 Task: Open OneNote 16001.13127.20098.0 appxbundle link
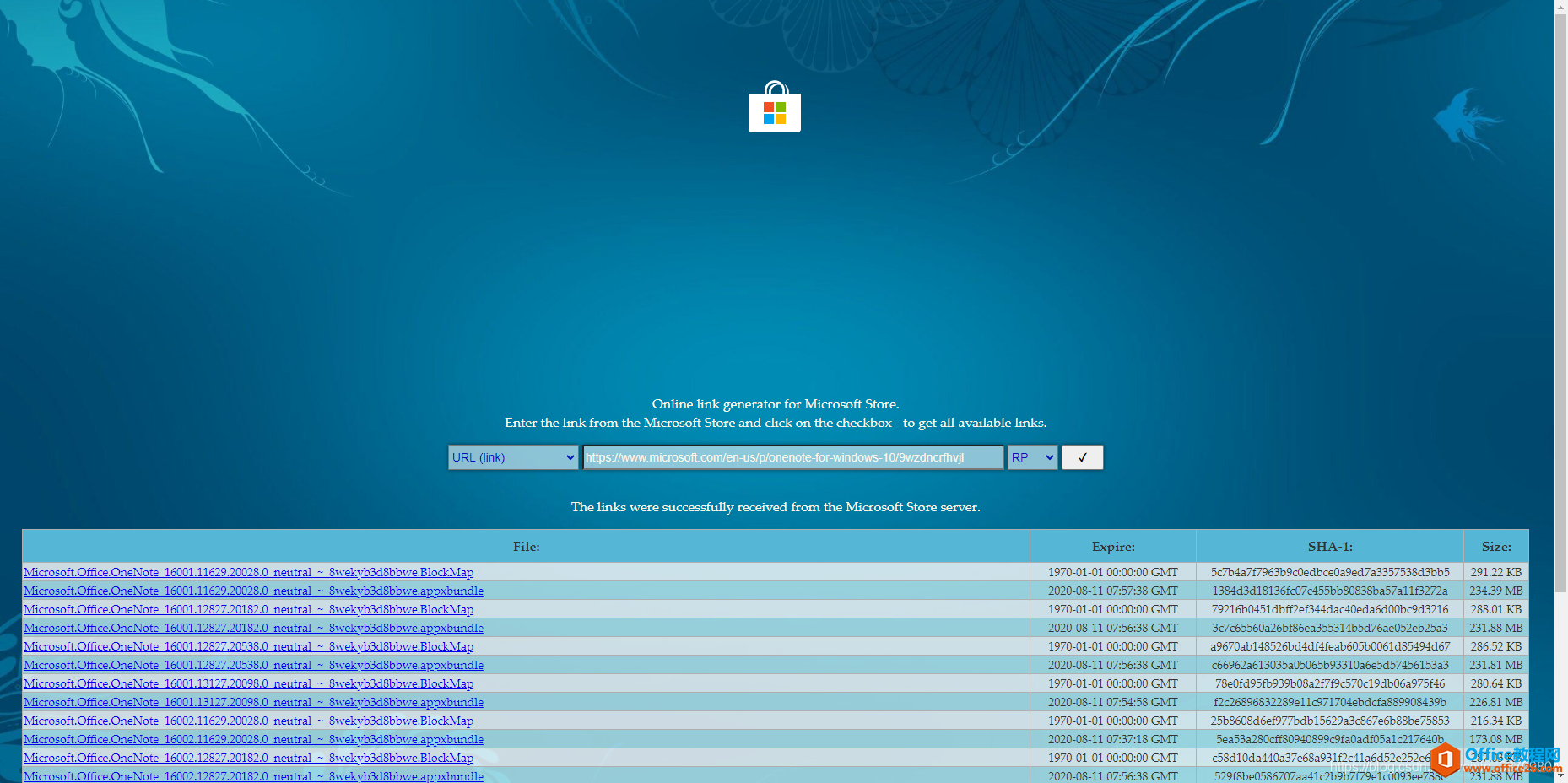254,702
